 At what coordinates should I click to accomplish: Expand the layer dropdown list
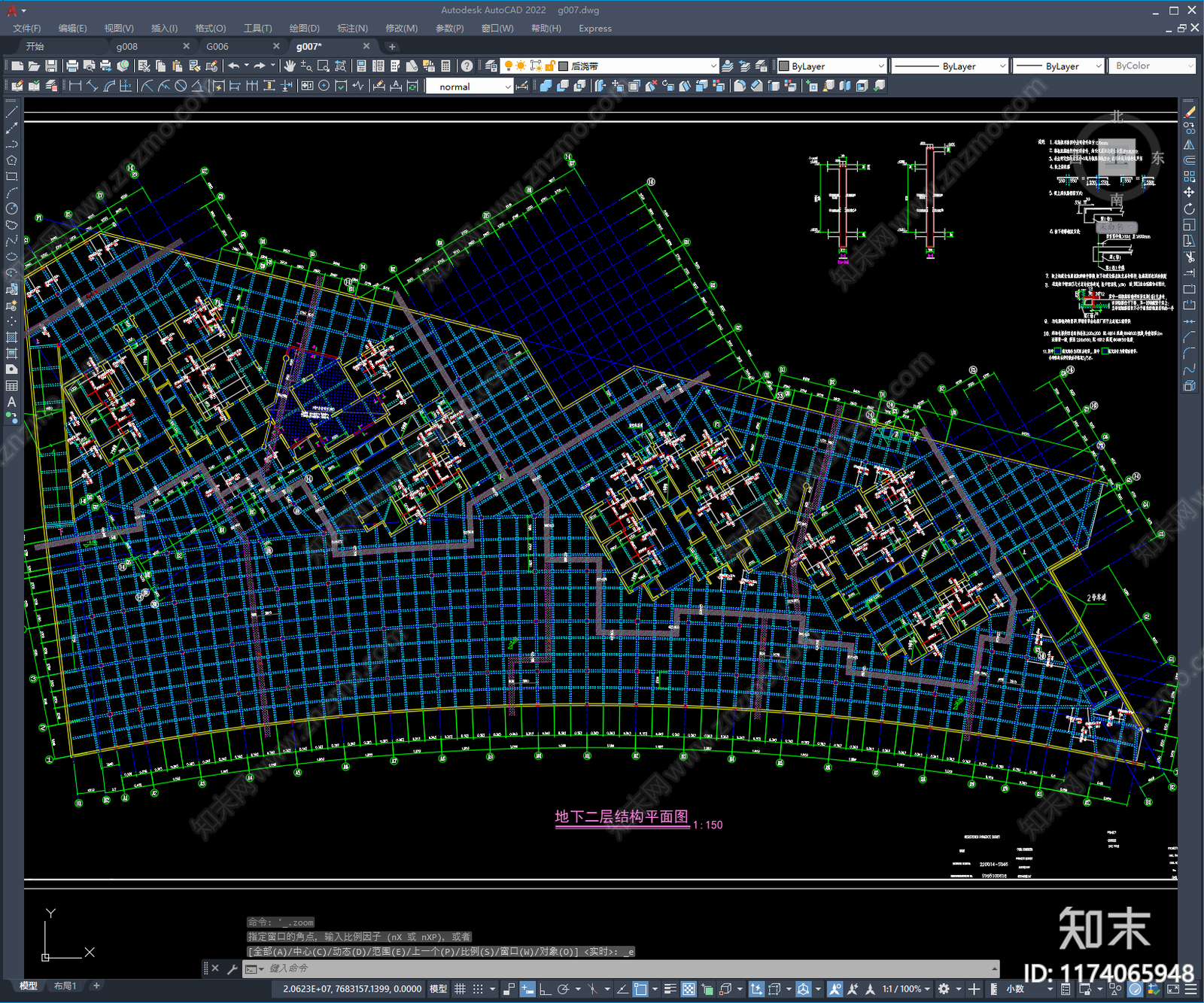[713, 66]
